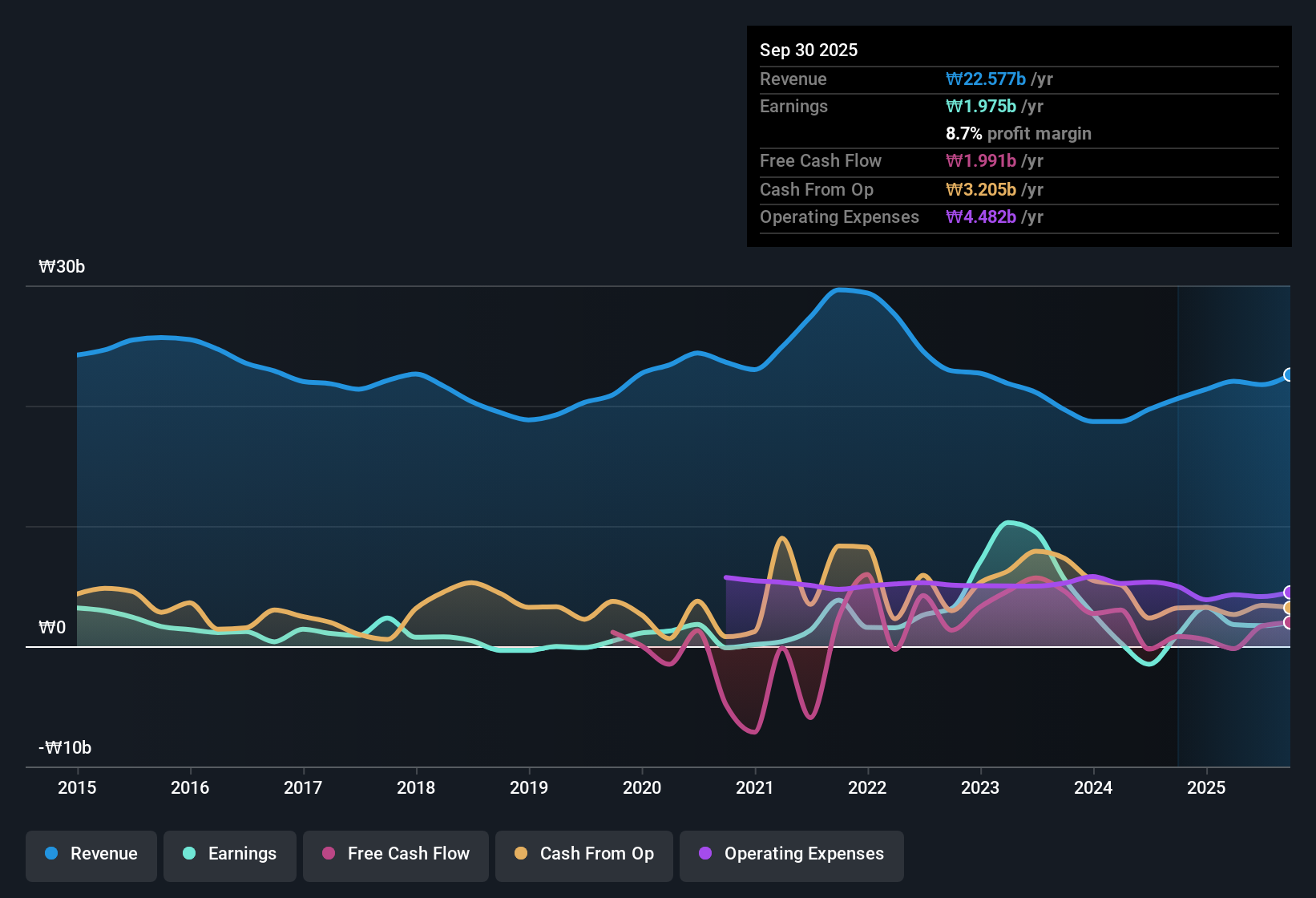The width and height of the screenshot is (1316, 898).
Task: Select the Revenue endpoint marker on the chart
Action: point(1288,374)
